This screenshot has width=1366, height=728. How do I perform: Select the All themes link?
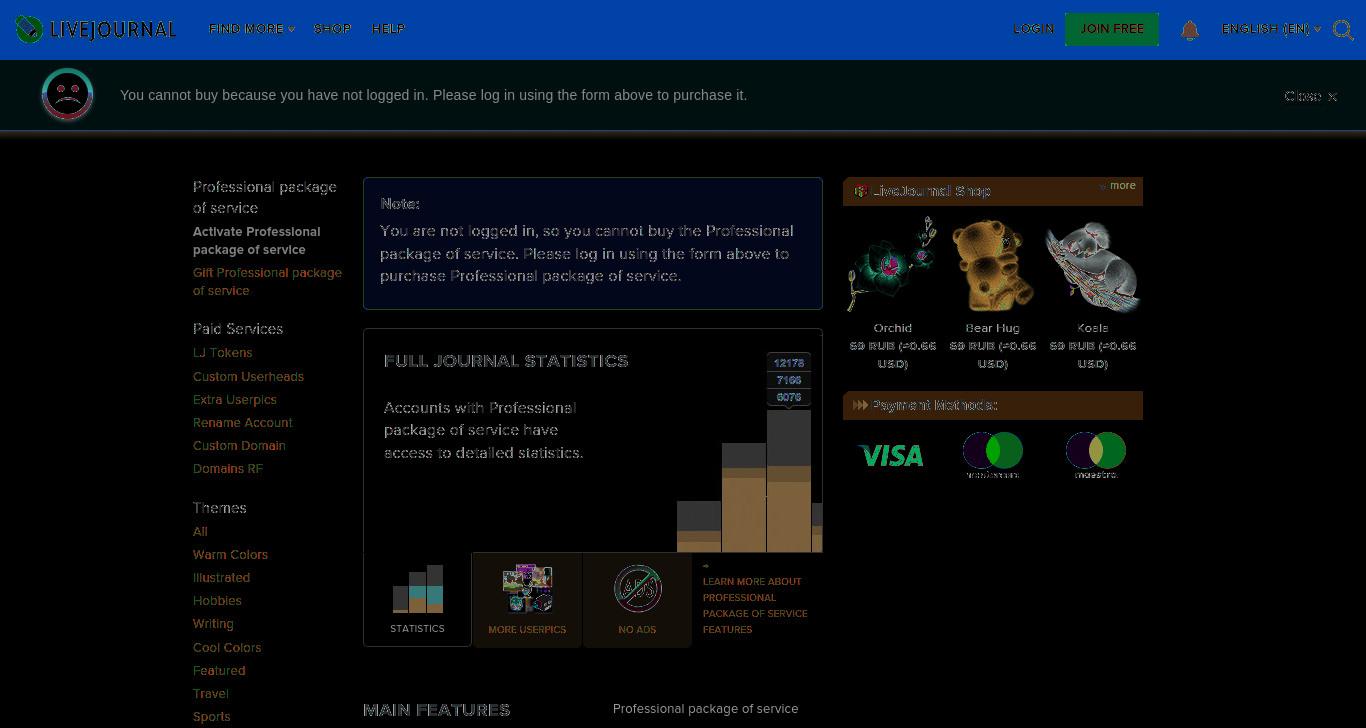[x=200, y=532]
